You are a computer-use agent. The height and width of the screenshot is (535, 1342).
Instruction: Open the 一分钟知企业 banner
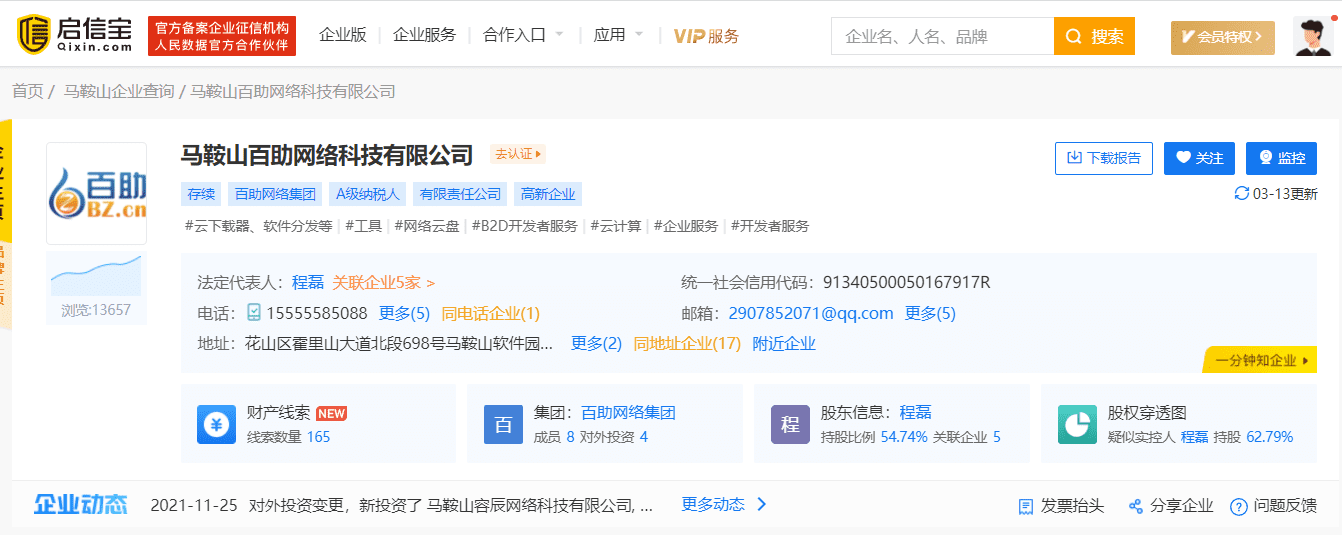coord(1260,360)
